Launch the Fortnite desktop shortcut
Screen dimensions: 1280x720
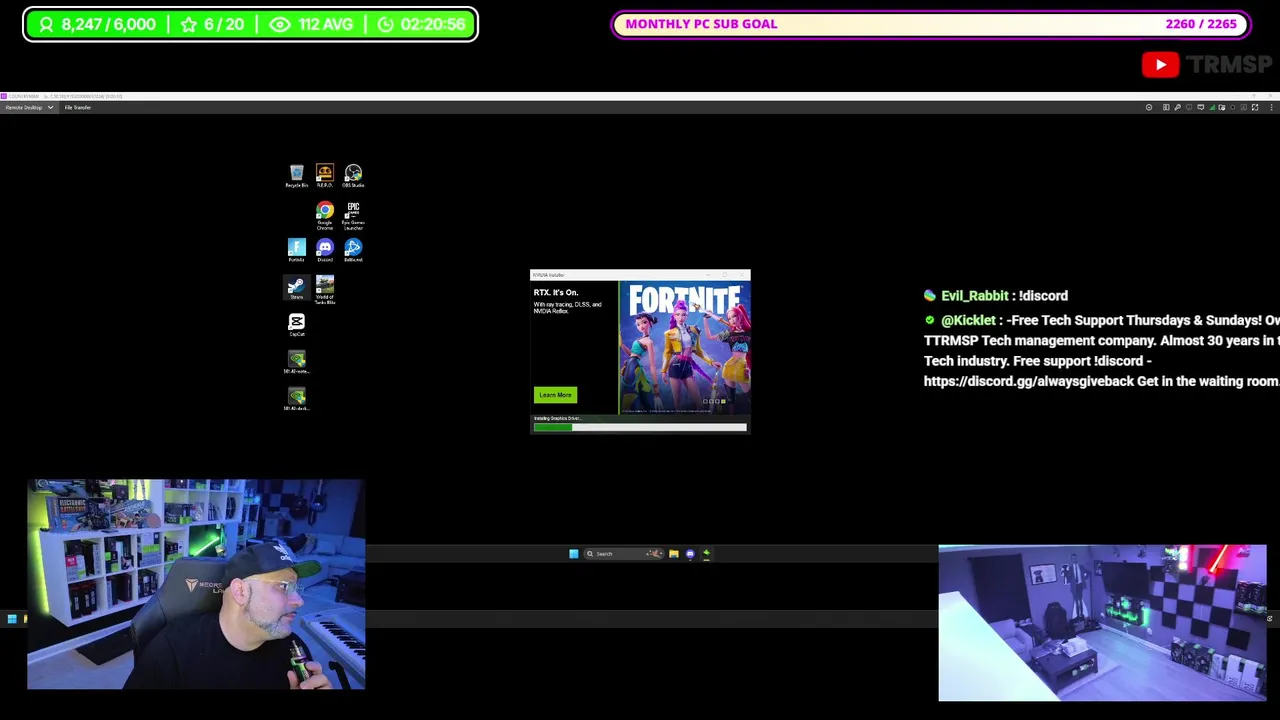click(x=296, y=250)
